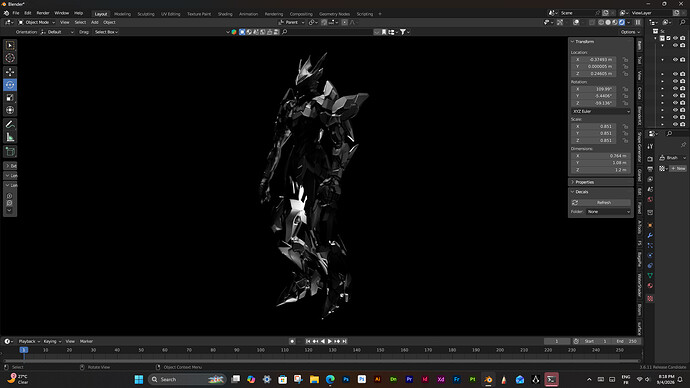This screenshot has height=388, width=690.
Task: Switch to the Animation workspace tab
Action: 248,14
